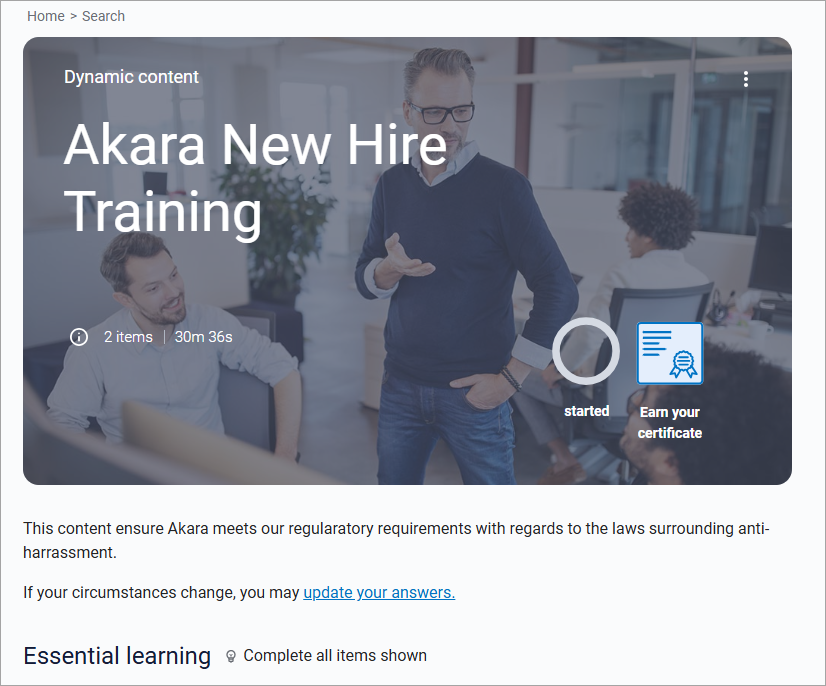Click the Dynamic content label
This screenshot has height=686, width=826.
click(131, 77)
